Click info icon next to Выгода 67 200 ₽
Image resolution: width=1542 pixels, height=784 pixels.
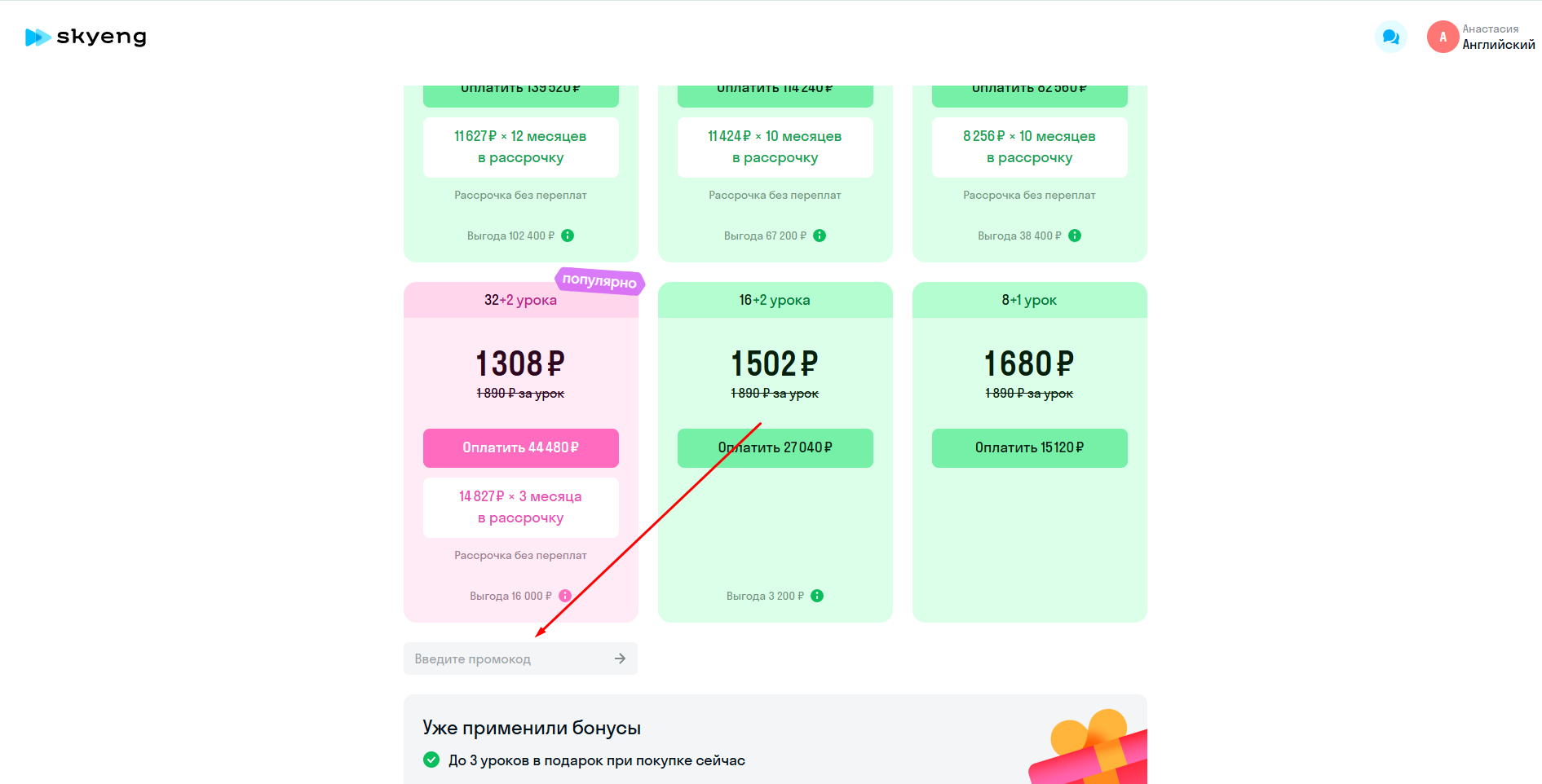pos(820,236)
